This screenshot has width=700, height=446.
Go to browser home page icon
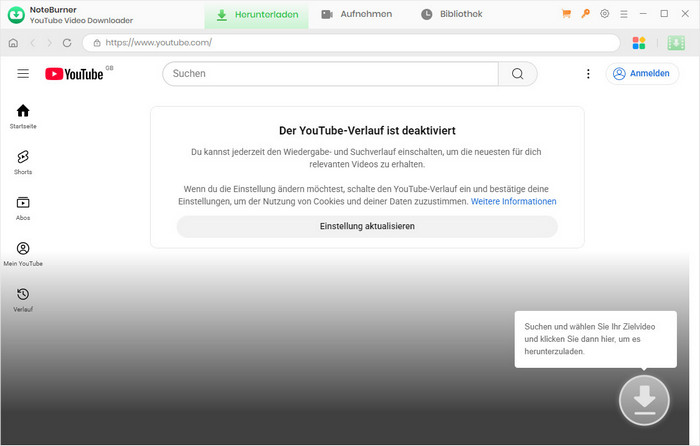pyautogui.click(x=13, y=43)
